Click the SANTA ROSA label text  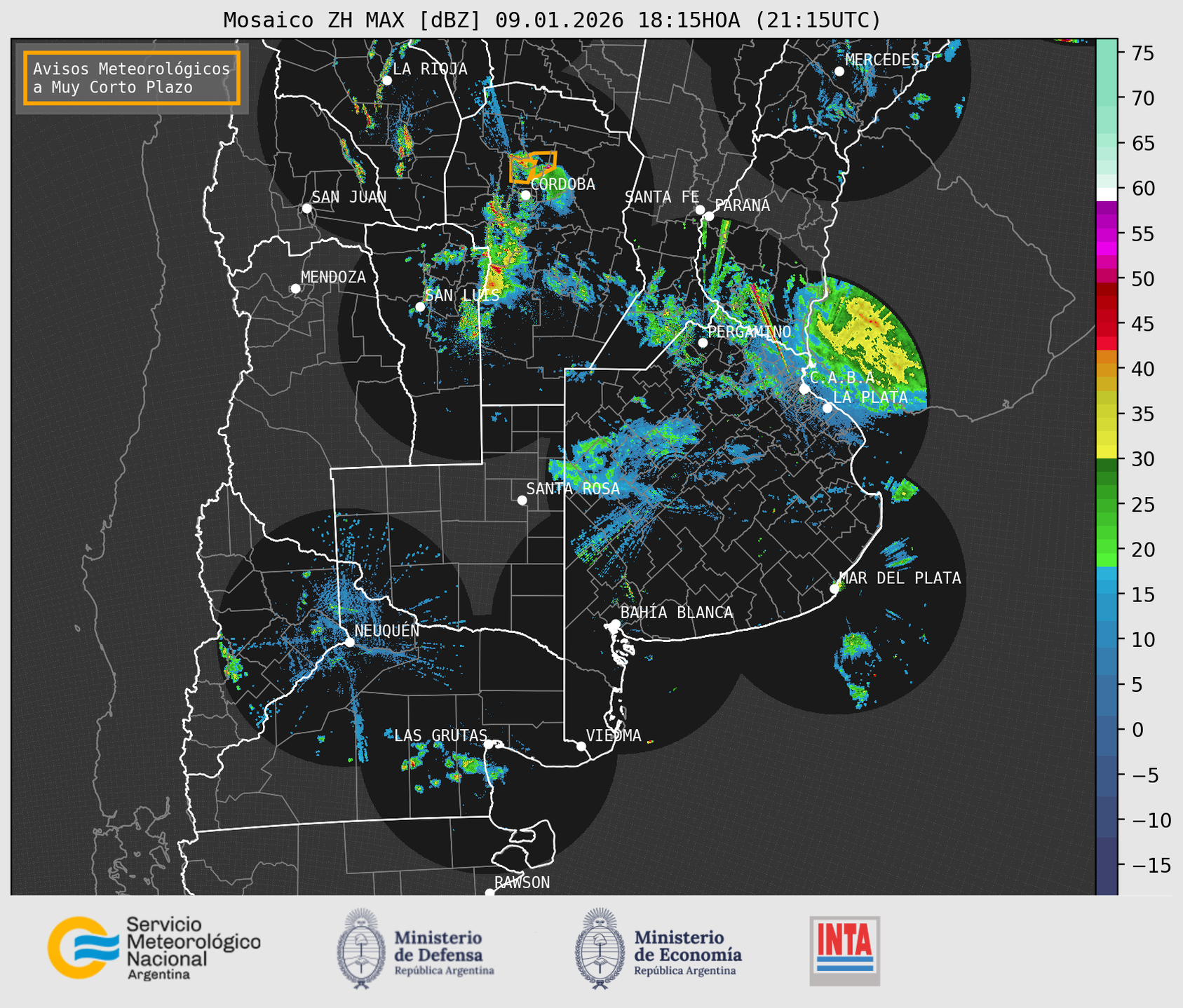click(x=573, y=489)
